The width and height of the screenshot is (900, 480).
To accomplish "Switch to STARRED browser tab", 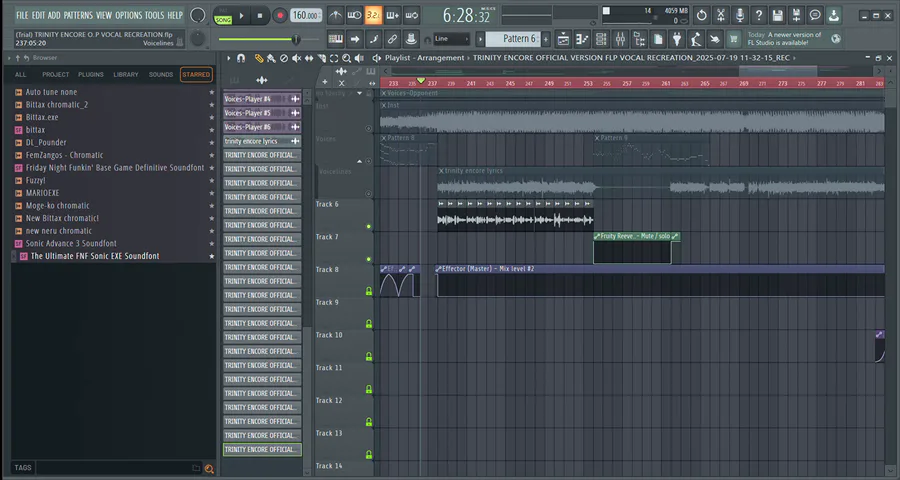I will pyautogui.click(x=196, y=75).
